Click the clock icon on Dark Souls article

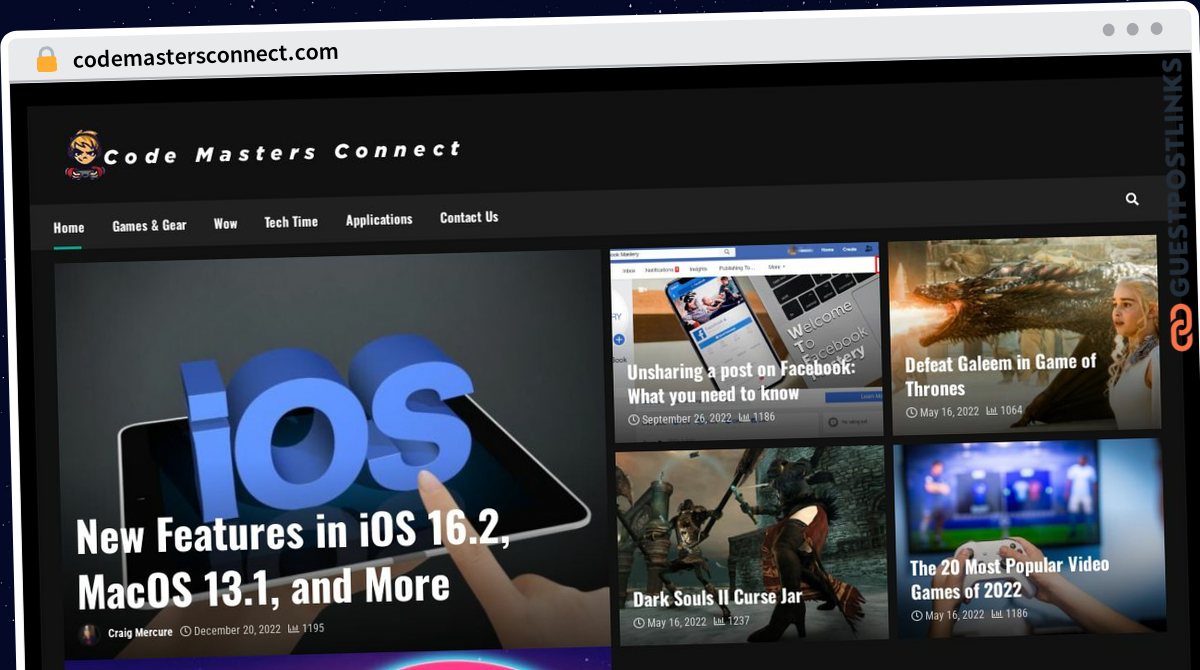639,623
